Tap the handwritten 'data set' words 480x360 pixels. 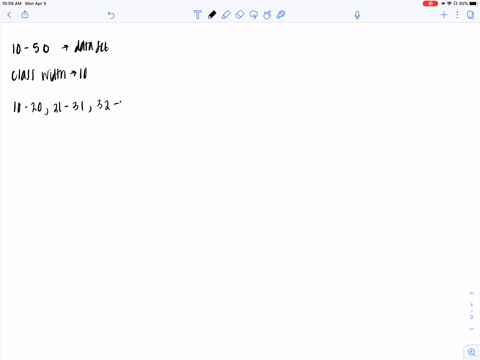[92, 47]
